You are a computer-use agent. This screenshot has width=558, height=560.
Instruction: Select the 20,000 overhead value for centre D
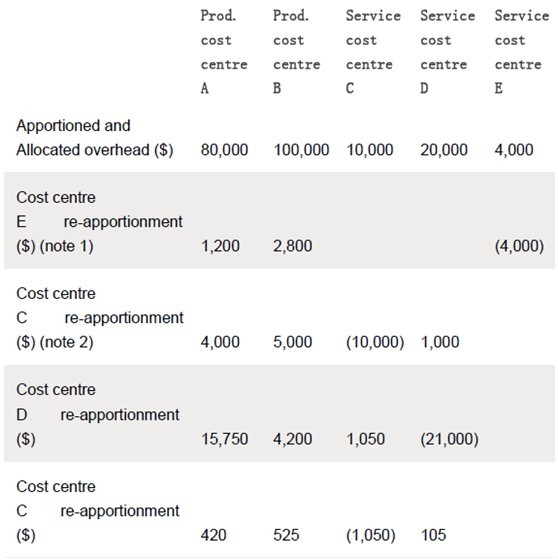[444, 150]
